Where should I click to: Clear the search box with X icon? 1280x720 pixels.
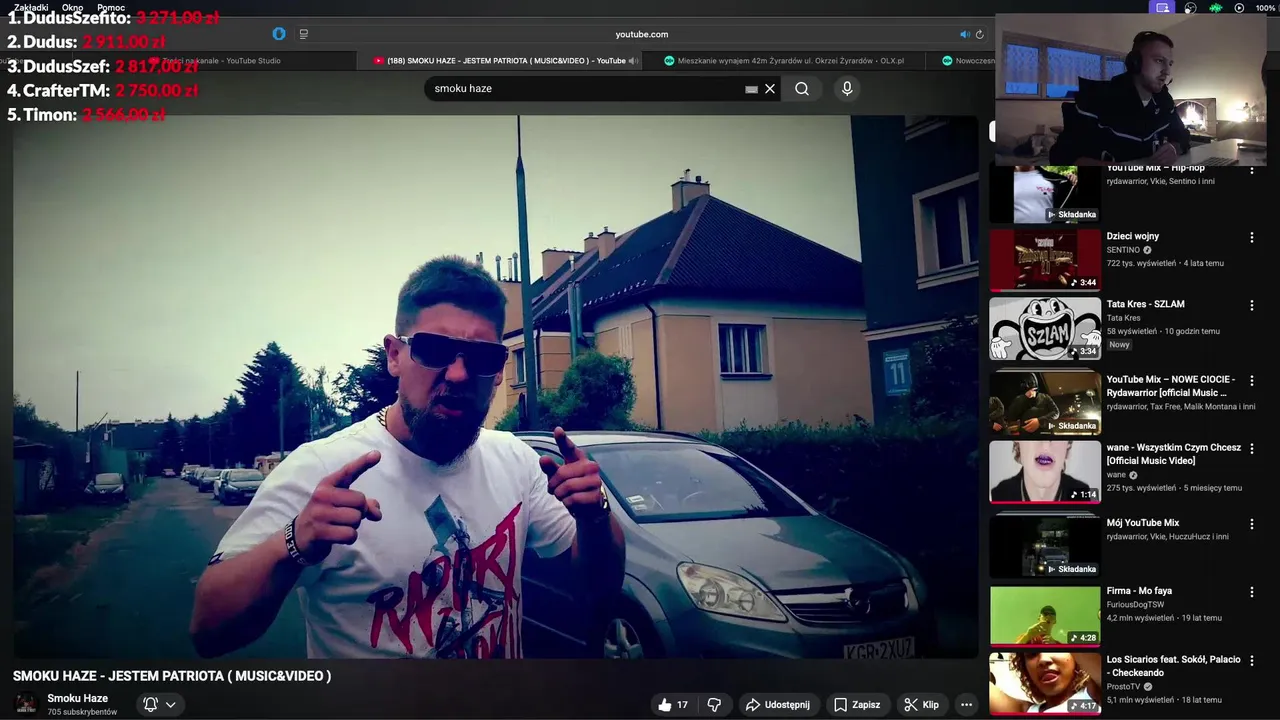tap(770, 89)
